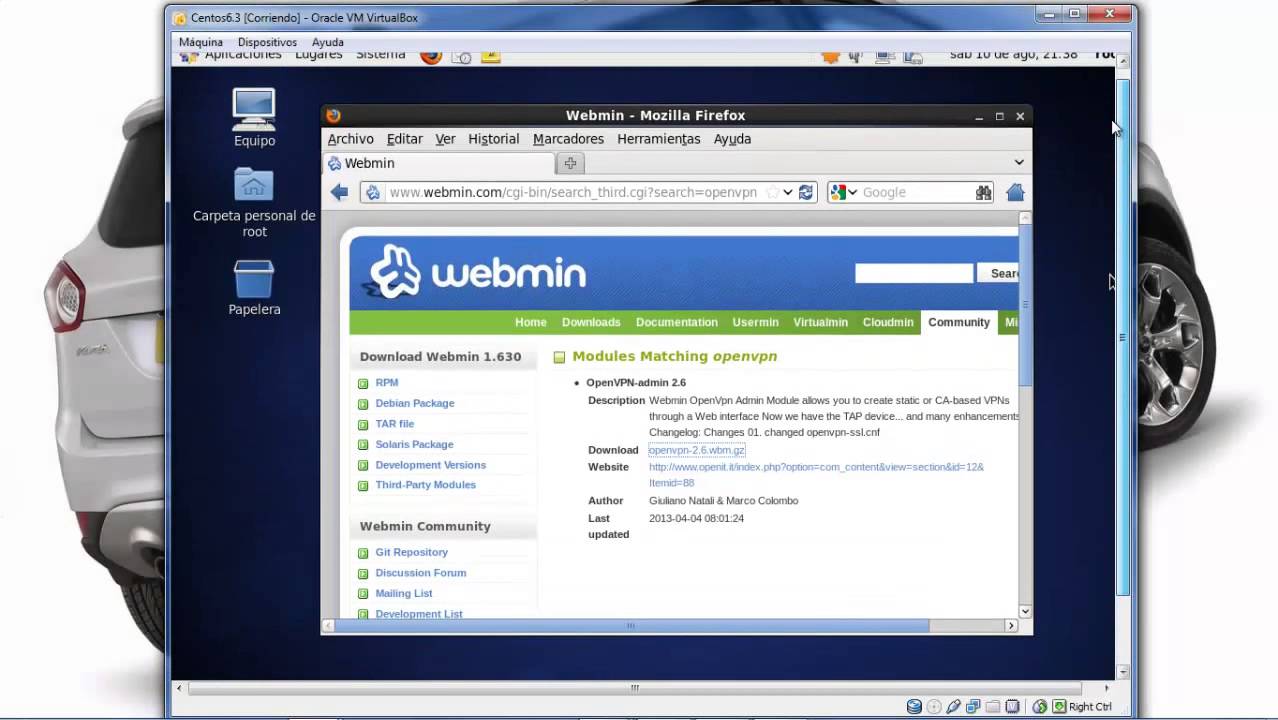Click binoculars search icon in Google box
Image resolution: width=1278 pixels, height=720 pixels.
point(983,192)
